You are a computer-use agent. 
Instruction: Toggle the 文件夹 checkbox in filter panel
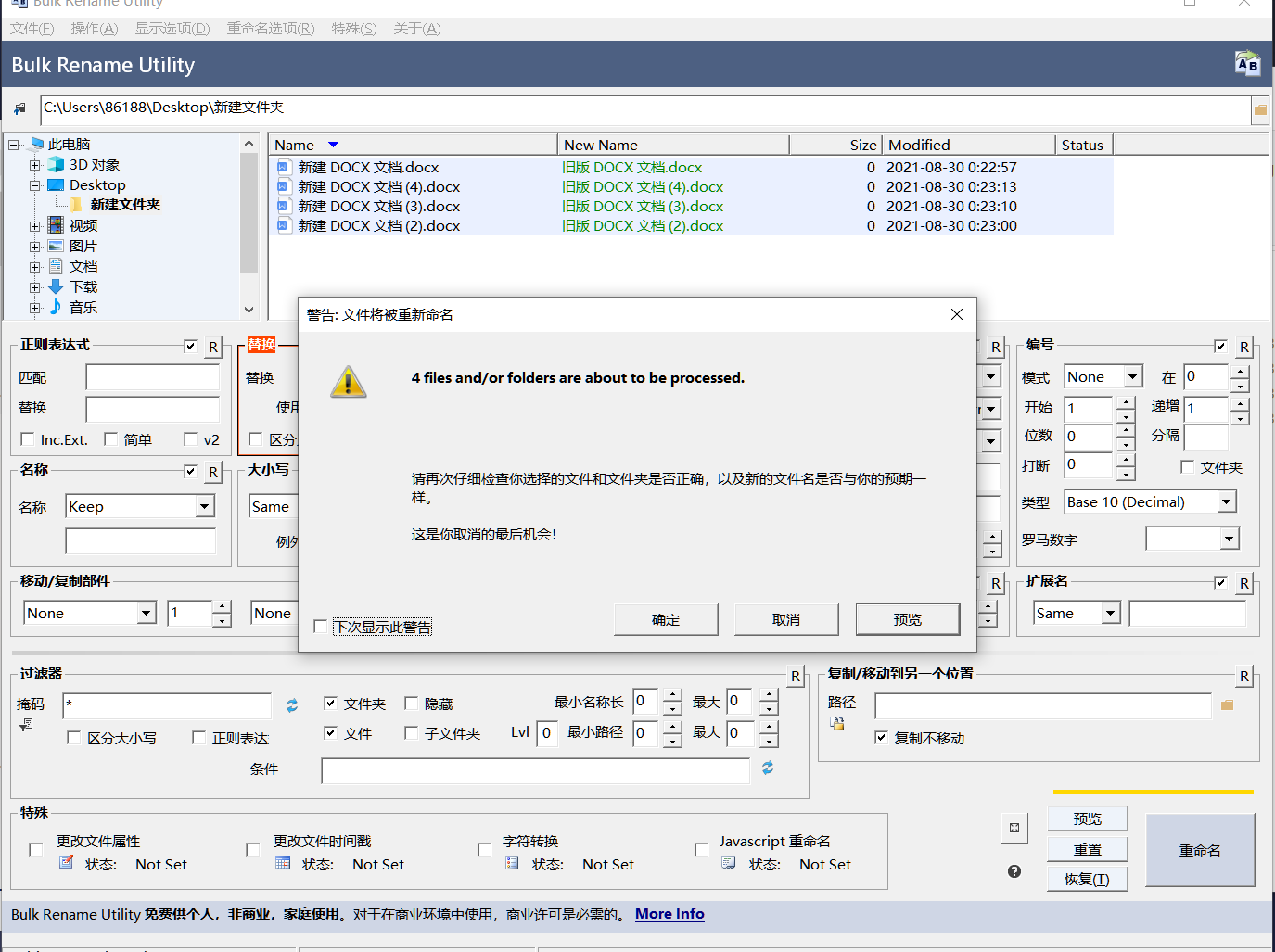pyautogui.click(x=330, y=703)
